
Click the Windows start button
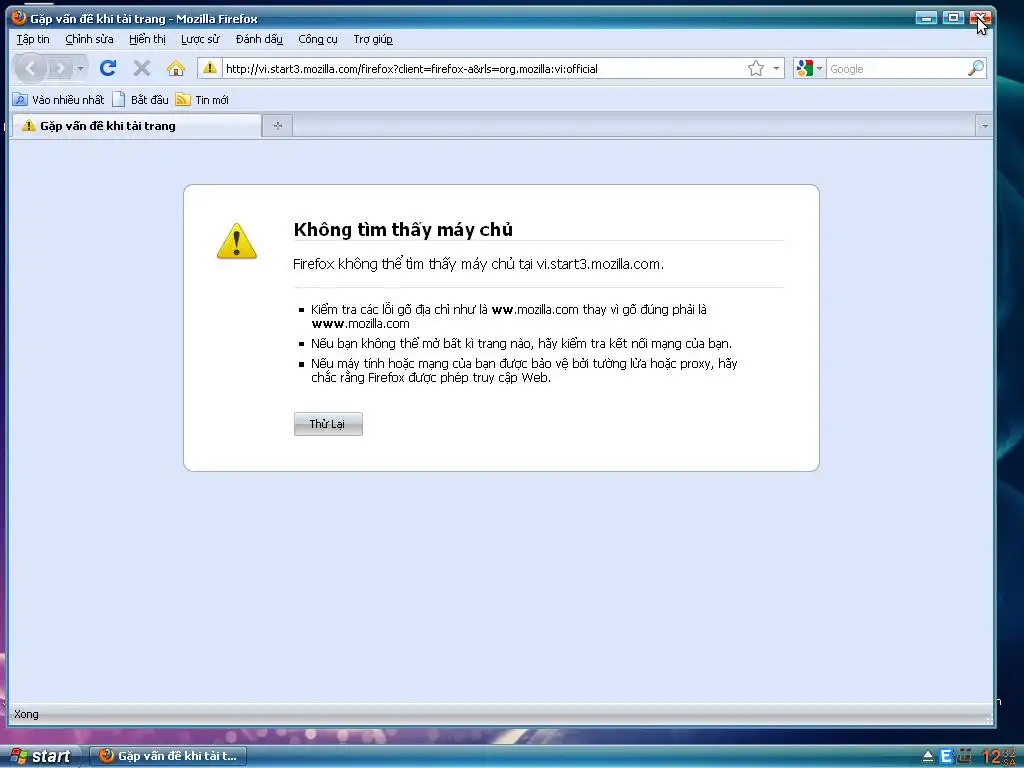(40, 756)
